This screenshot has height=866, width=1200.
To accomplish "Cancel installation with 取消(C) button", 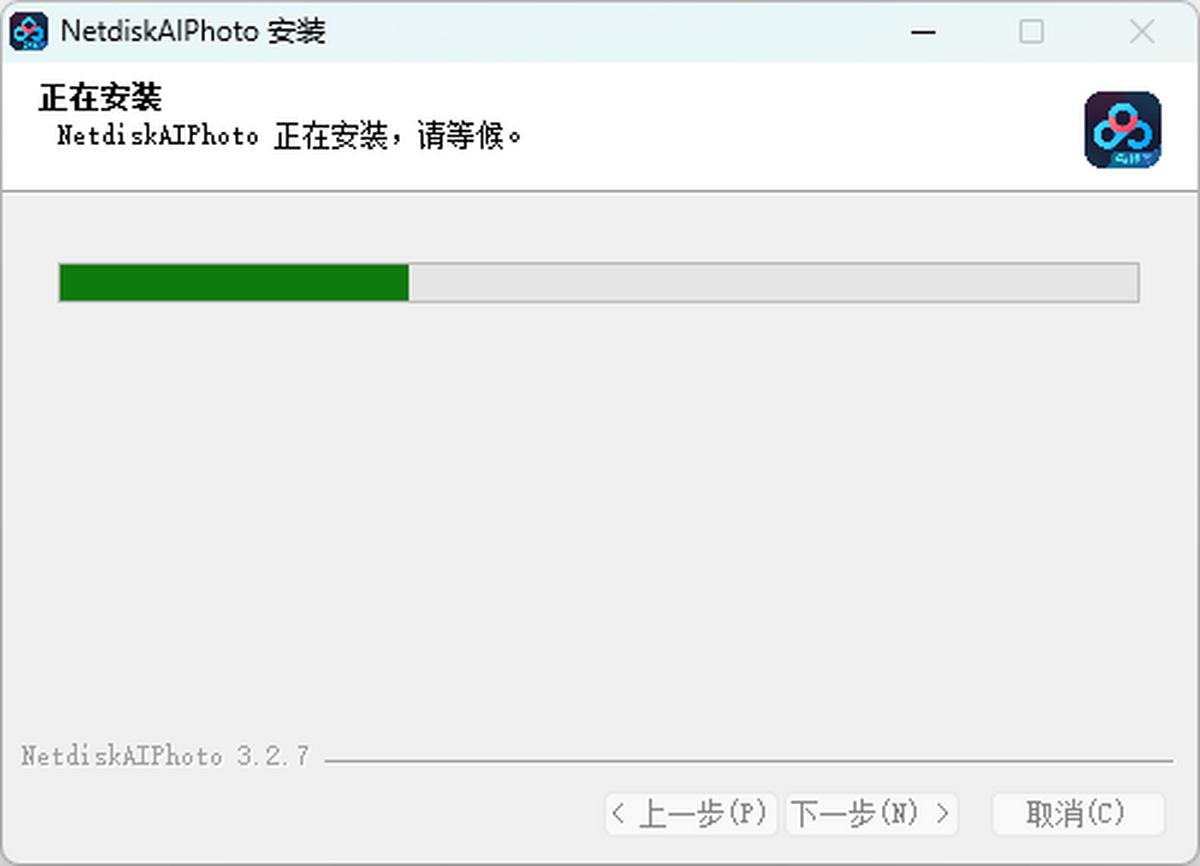I will 1078,814.
